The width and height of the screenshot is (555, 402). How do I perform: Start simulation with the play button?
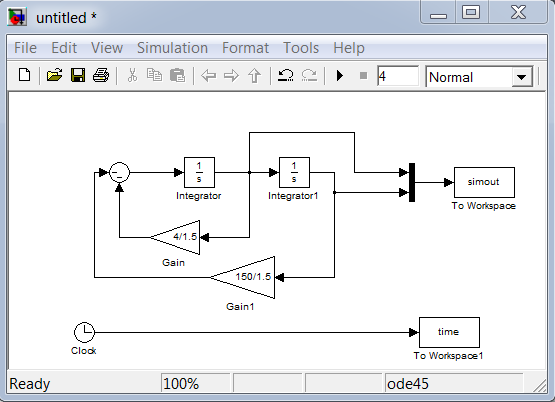point(340,75)
